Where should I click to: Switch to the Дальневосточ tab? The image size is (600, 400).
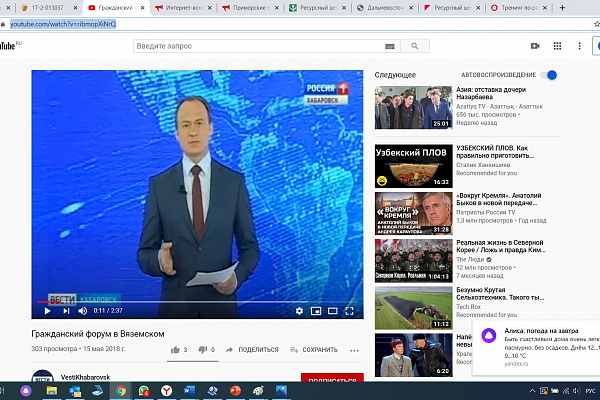tap(384, 8)
